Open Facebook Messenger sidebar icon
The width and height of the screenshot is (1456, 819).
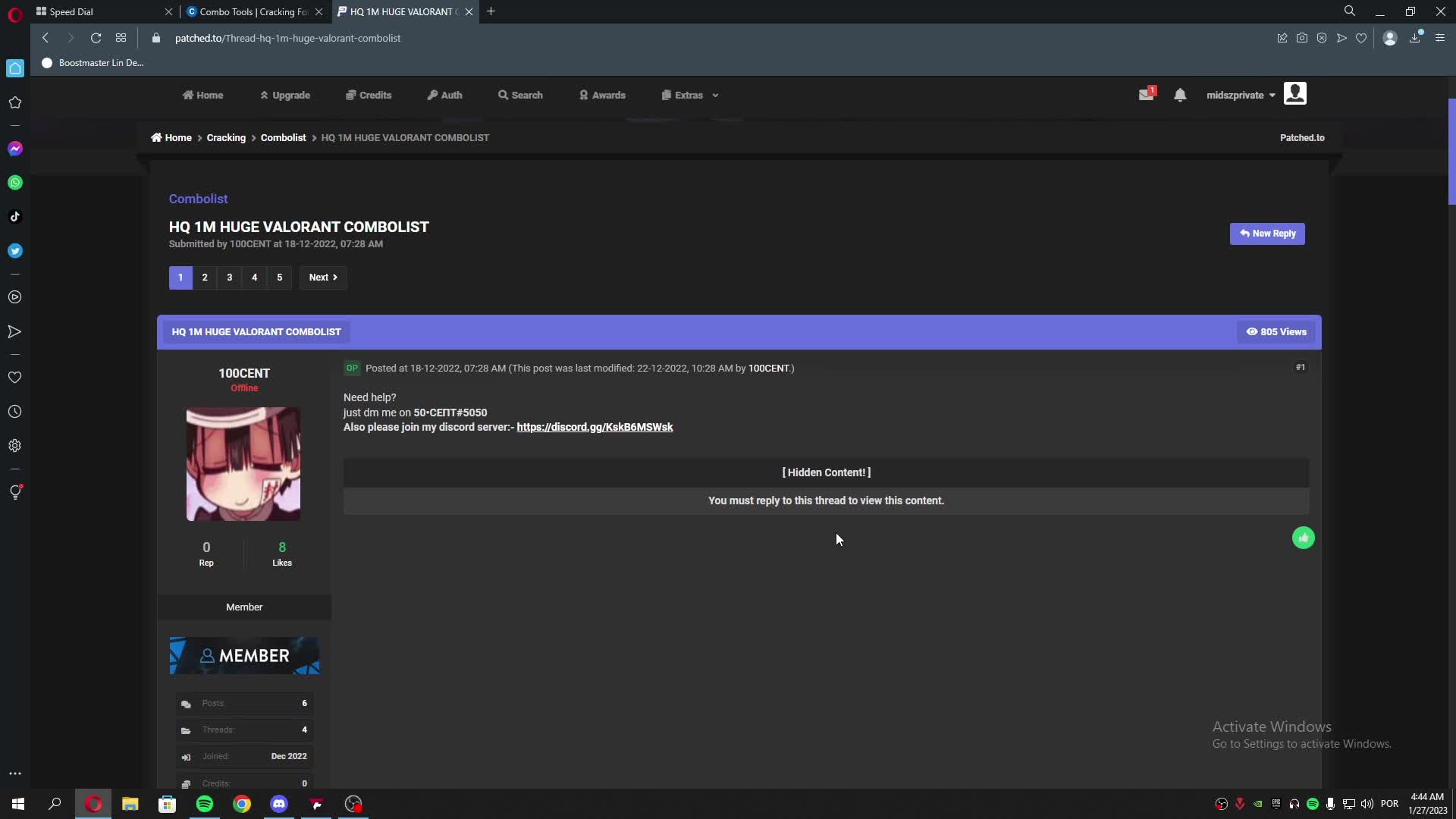coord(15,149)
